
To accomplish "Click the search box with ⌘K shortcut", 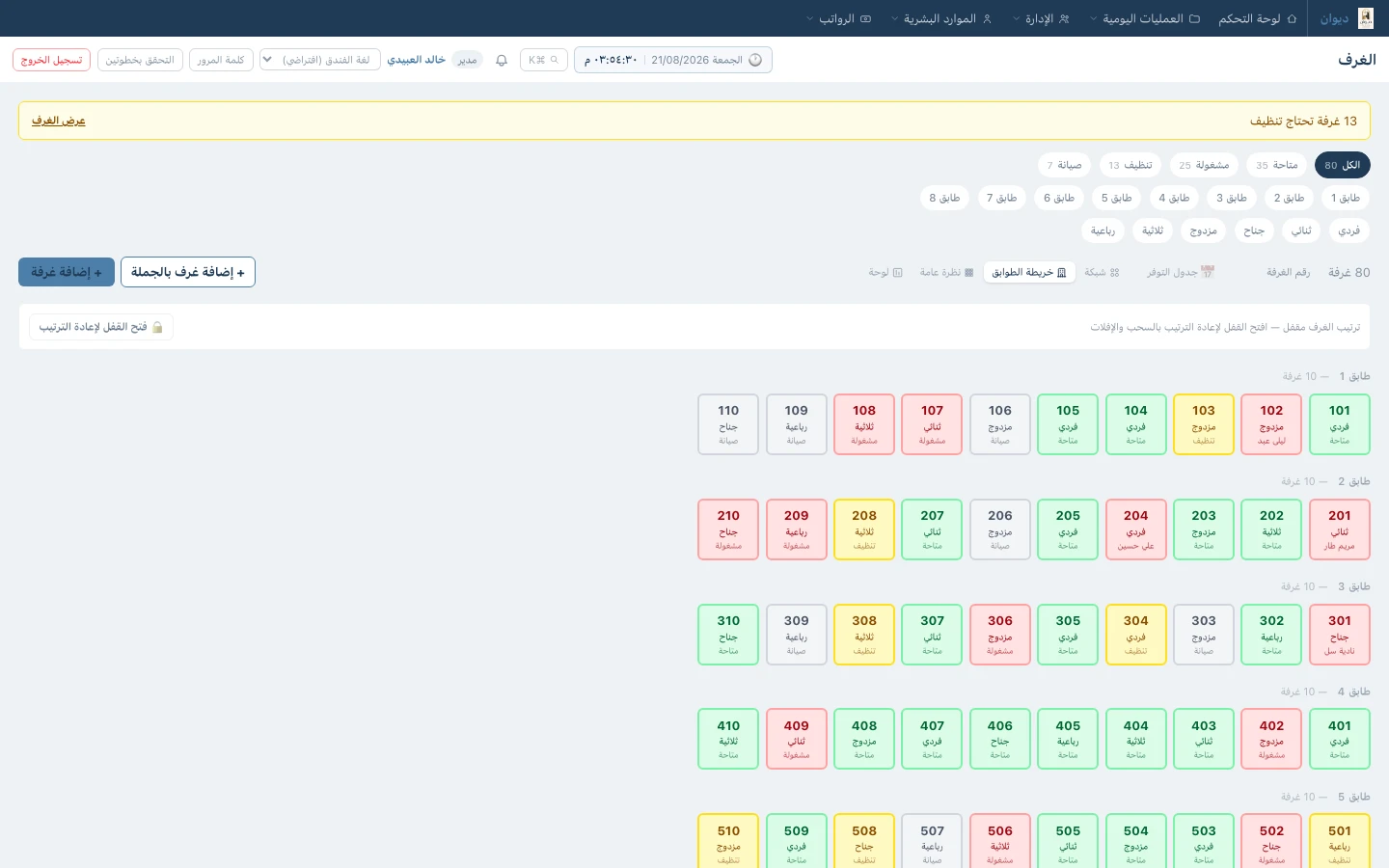I will 543,60.
